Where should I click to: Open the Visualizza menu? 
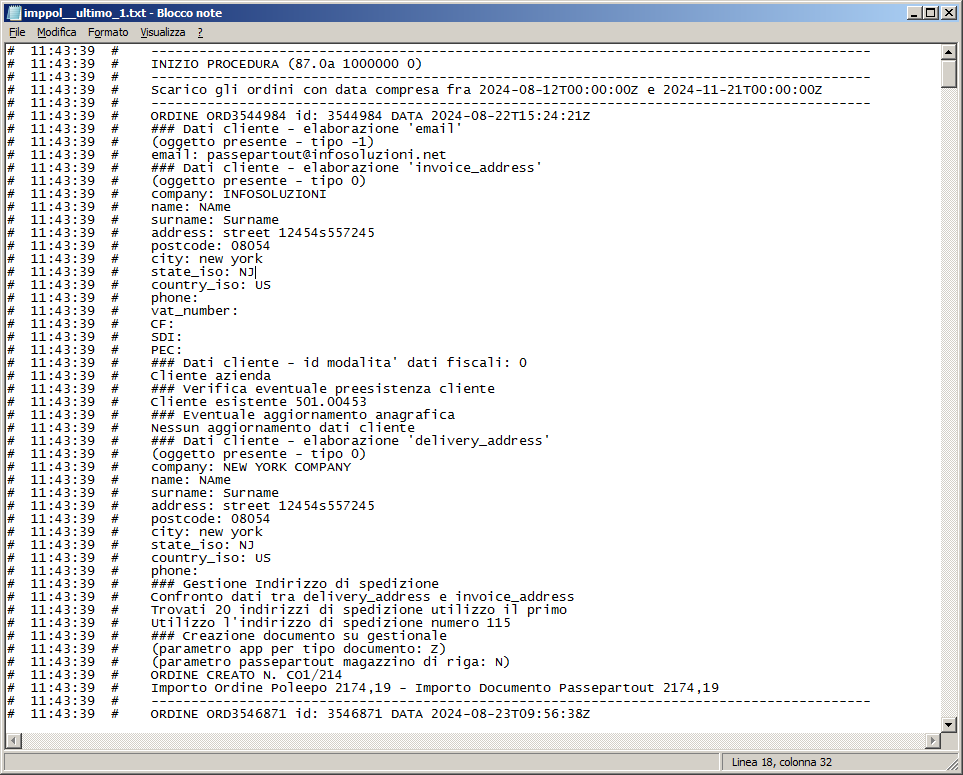click(162, 32)
